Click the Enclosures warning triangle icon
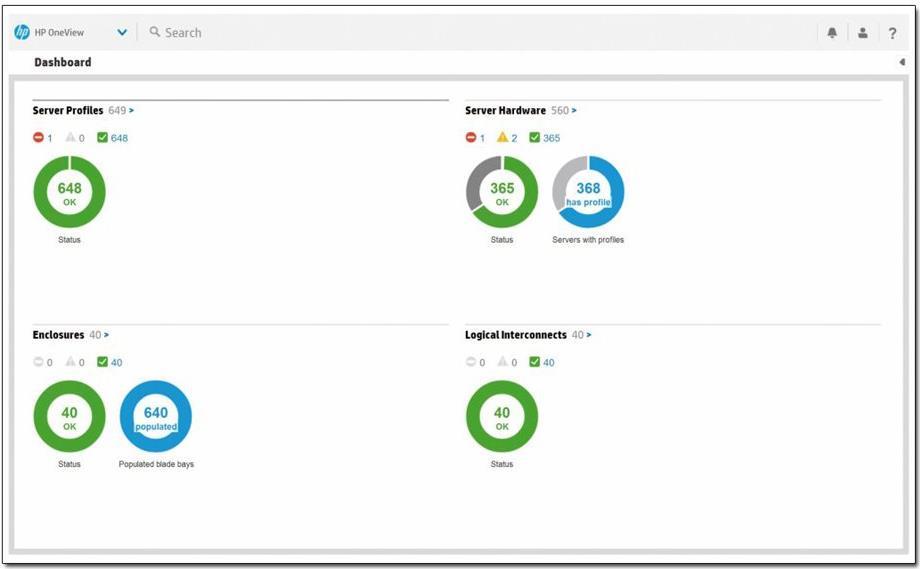 tap(70, 362)
